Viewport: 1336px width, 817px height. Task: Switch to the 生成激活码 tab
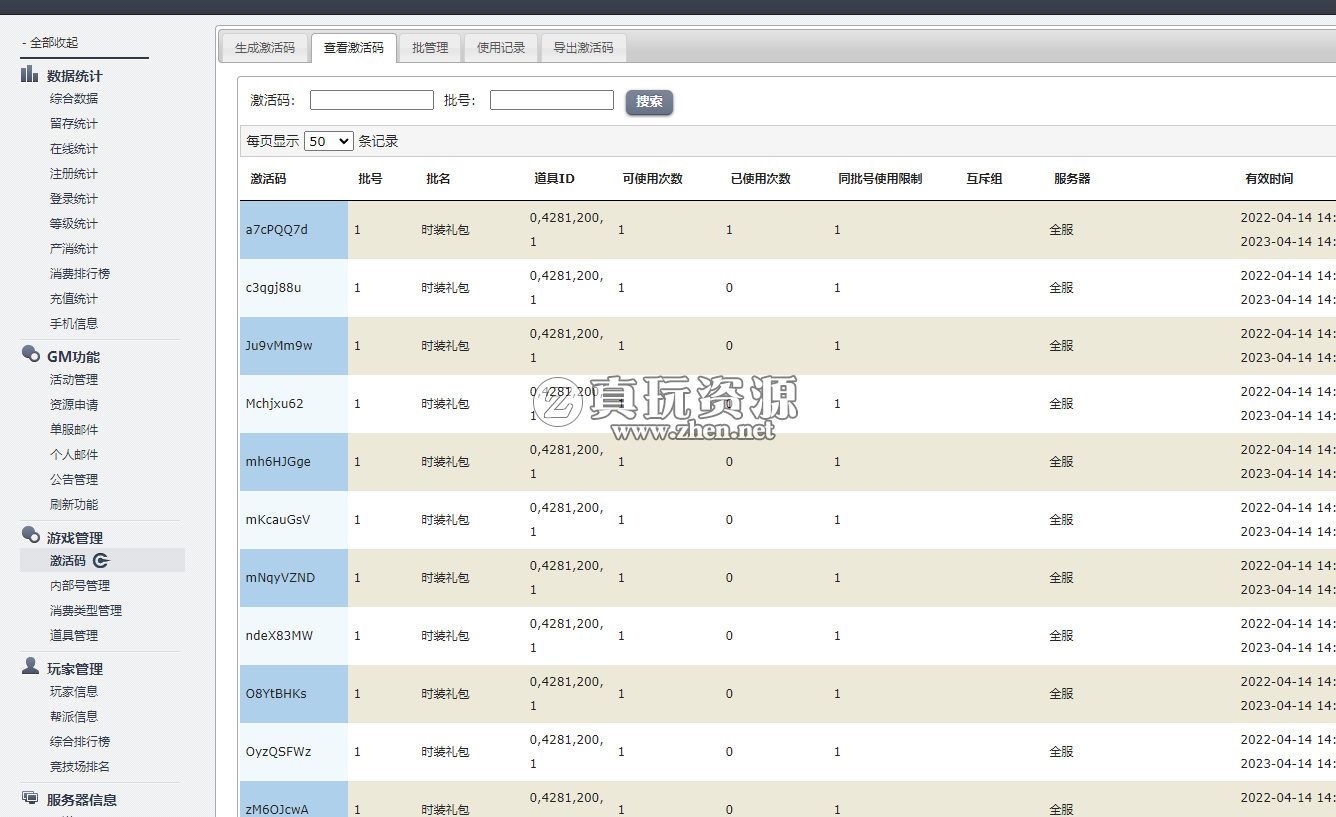(x=265, y=48)
